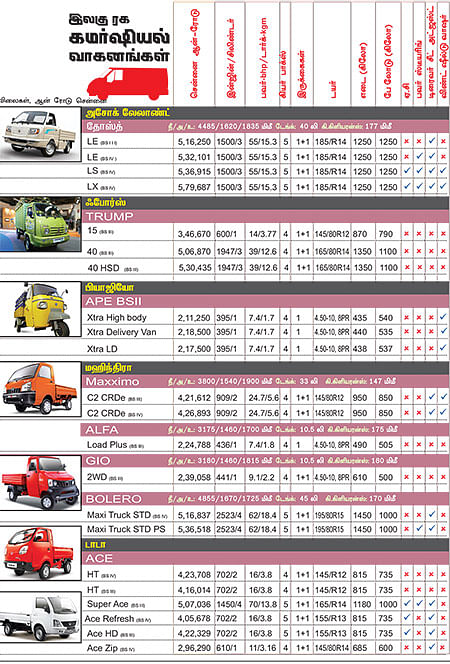Viewport: 450px width, 664px height.
Task: Click the கமர்ஷியல் title text
Action: pyautogui.click(x=120, y=38)
